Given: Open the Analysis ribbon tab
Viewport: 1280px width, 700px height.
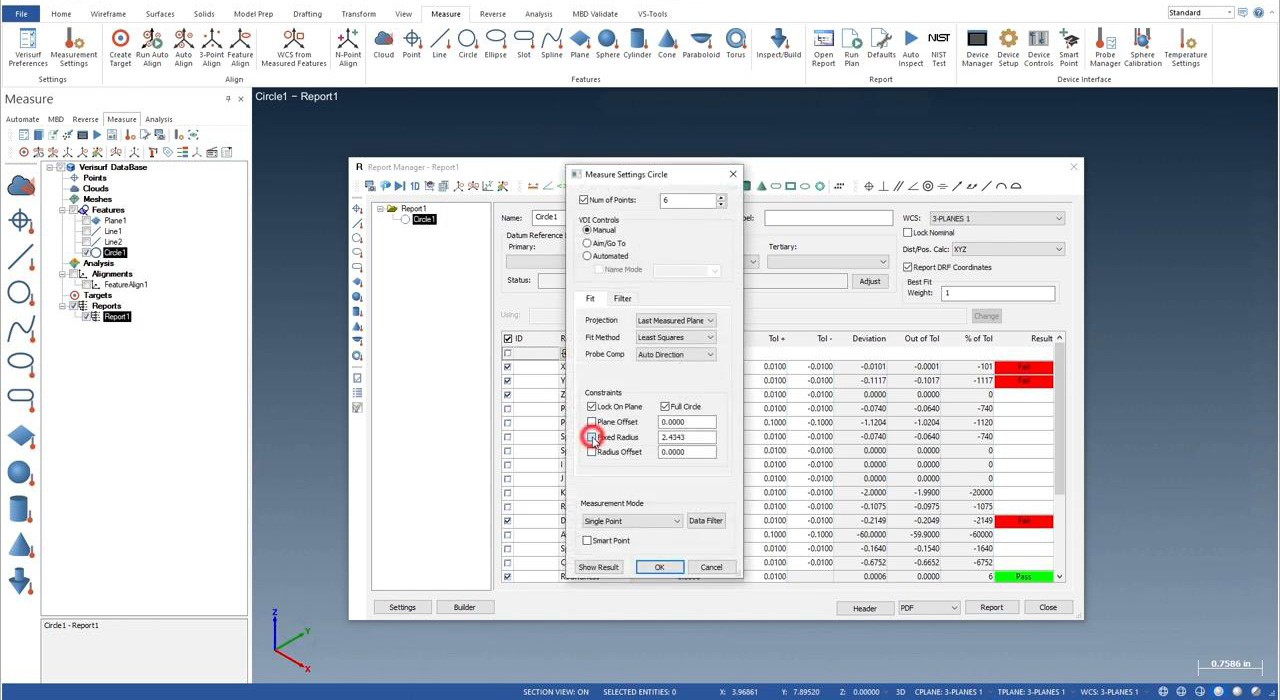Looking at the screenshot, I should (x=538, y=14).
